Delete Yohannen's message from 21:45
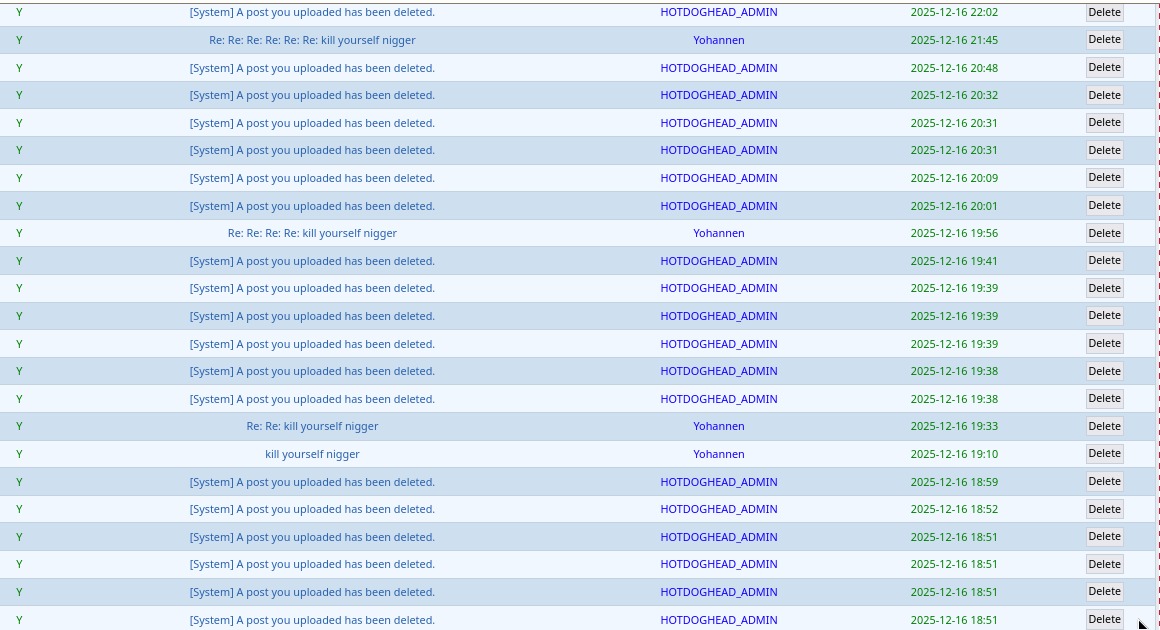1160x630 pixels. tap(1104, 40)
